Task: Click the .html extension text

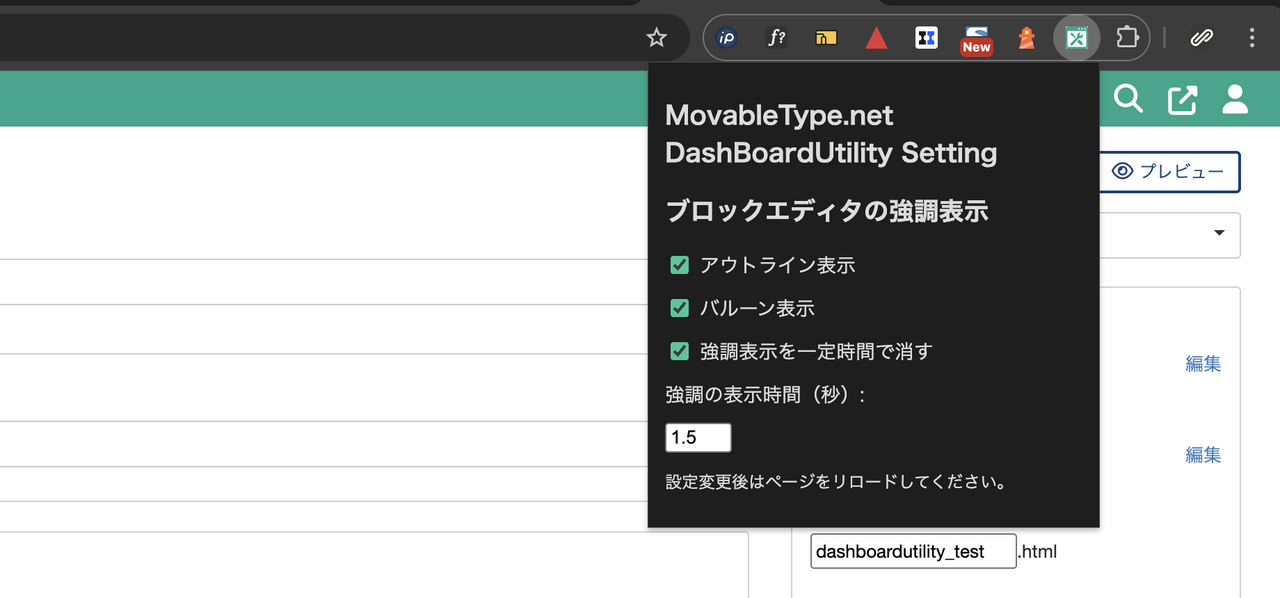Action: tap(1038, 552)
